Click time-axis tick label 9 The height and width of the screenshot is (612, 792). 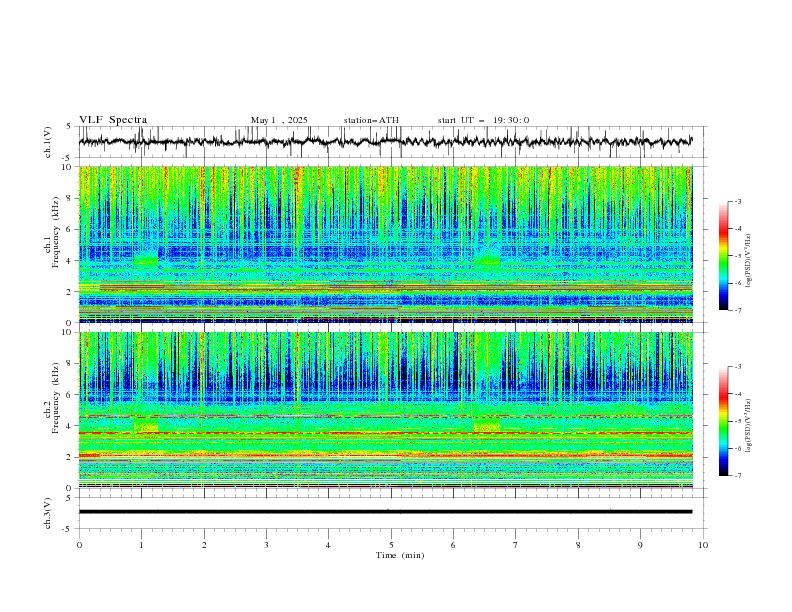tap(640, 545)
